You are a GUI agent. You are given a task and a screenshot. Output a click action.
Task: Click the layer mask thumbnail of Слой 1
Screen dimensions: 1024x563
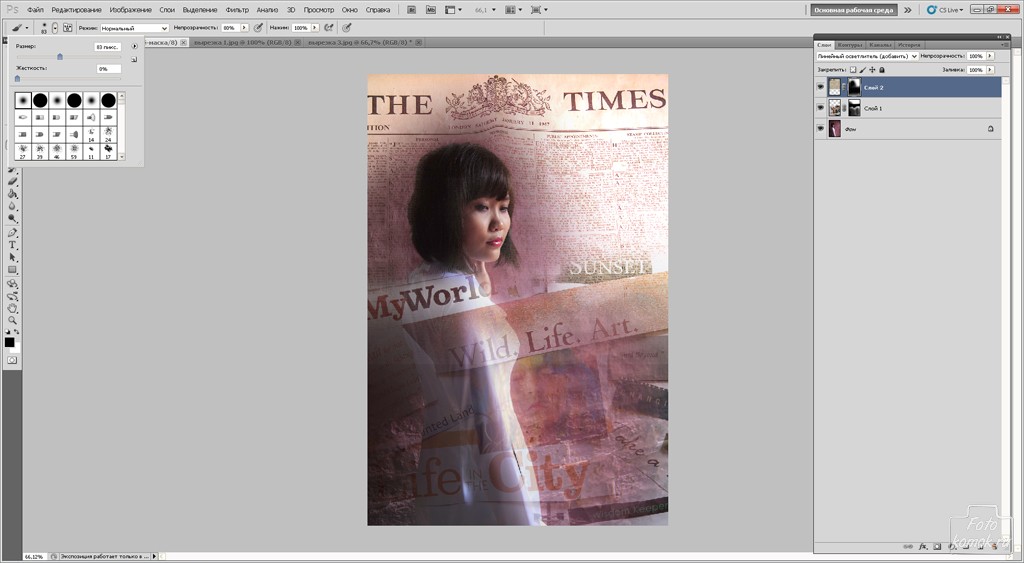click(853, 108)
